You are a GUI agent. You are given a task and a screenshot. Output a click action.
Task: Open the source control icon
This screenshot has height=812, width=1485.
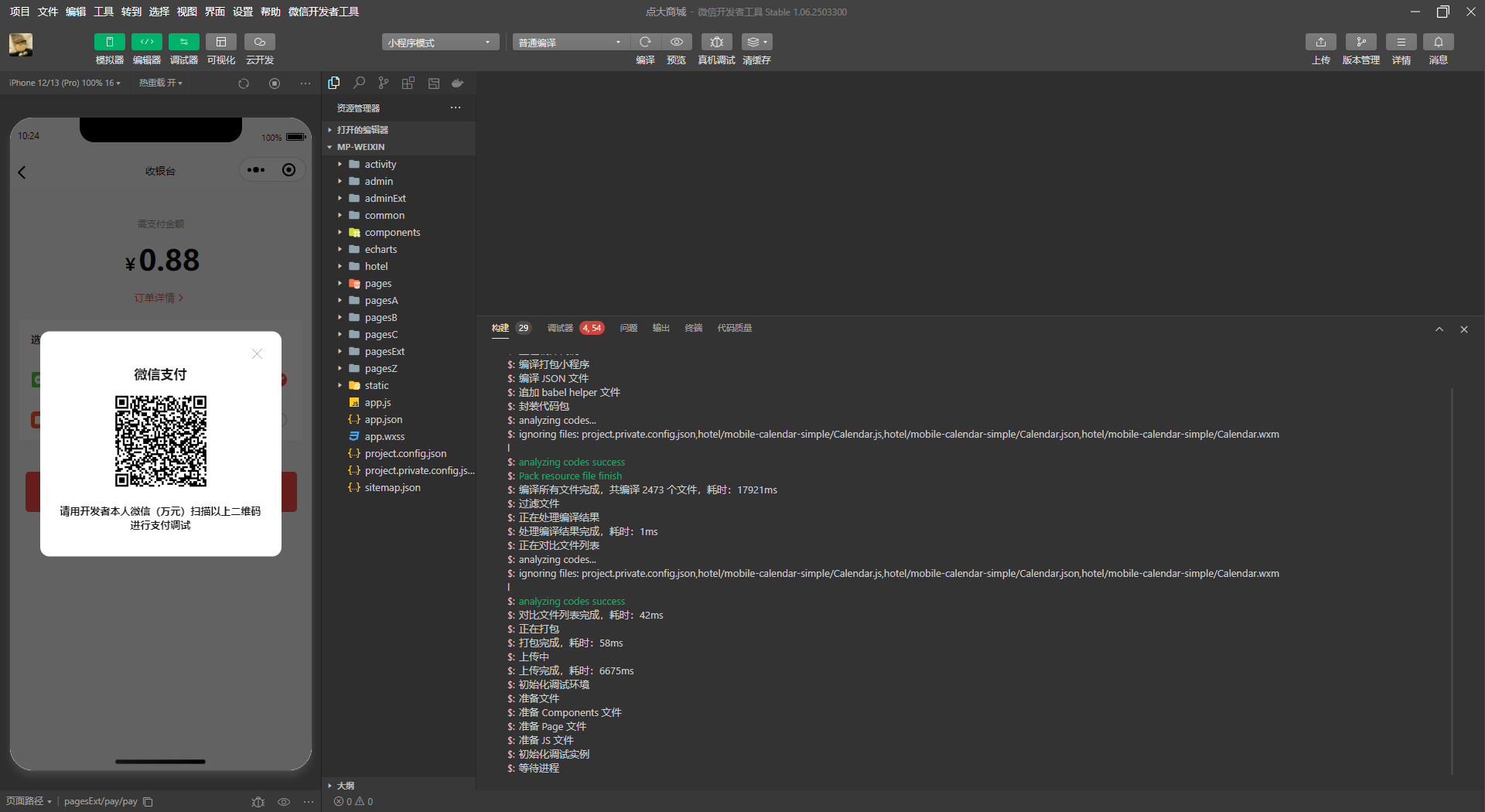click(384, 83)
